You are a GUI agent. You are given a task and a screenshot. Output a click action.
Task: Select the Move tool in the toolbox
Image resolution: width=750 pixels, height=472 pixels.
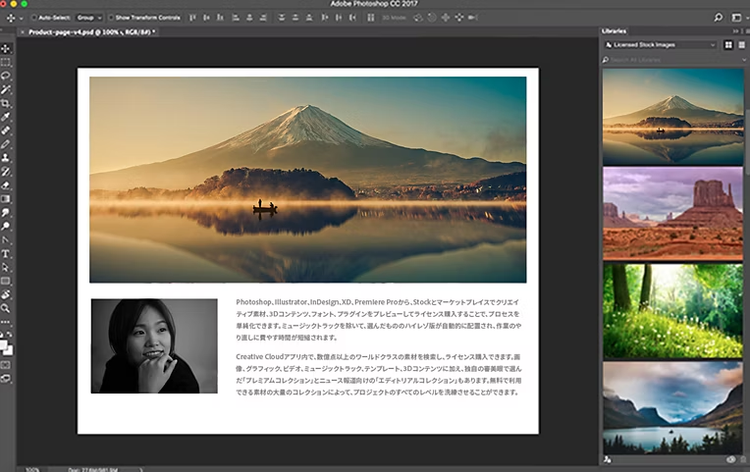(6, 48)
